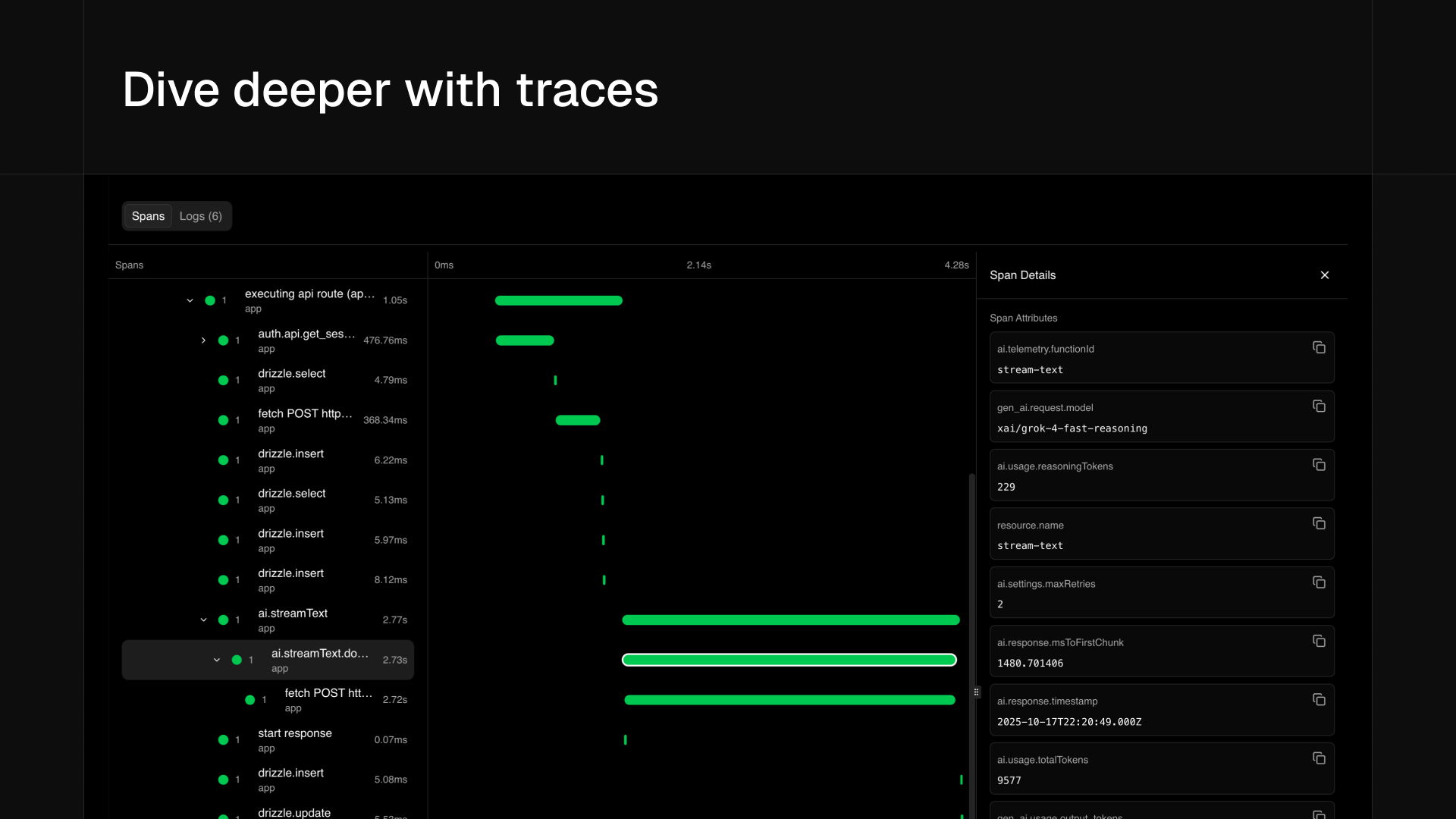Collapse the executing api route span
The height and width of the screenshot is (819, 1456).
coord(190,301)
